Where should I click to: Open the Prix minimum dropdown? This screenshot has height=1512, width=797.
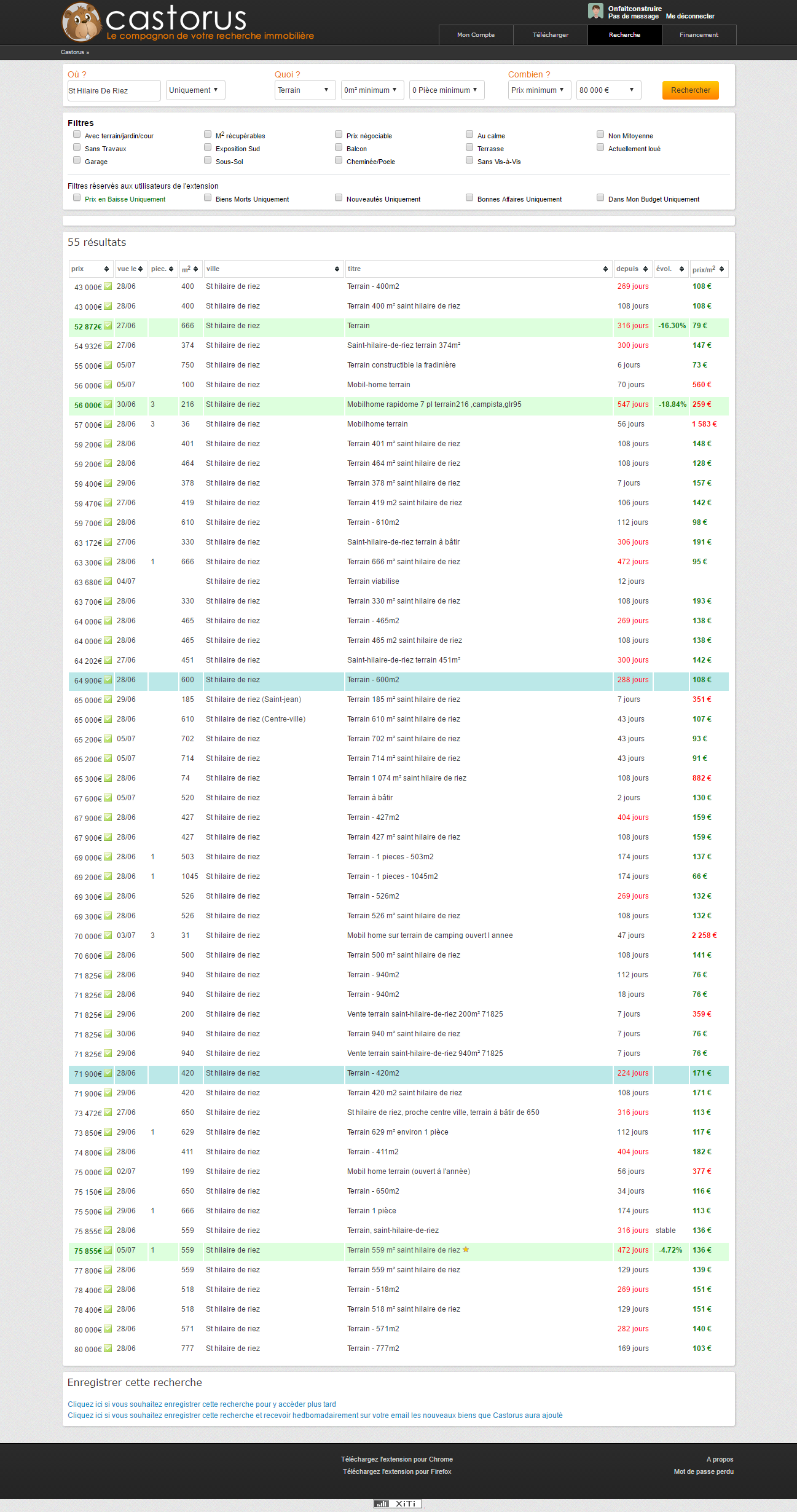(x=540, y=90)
